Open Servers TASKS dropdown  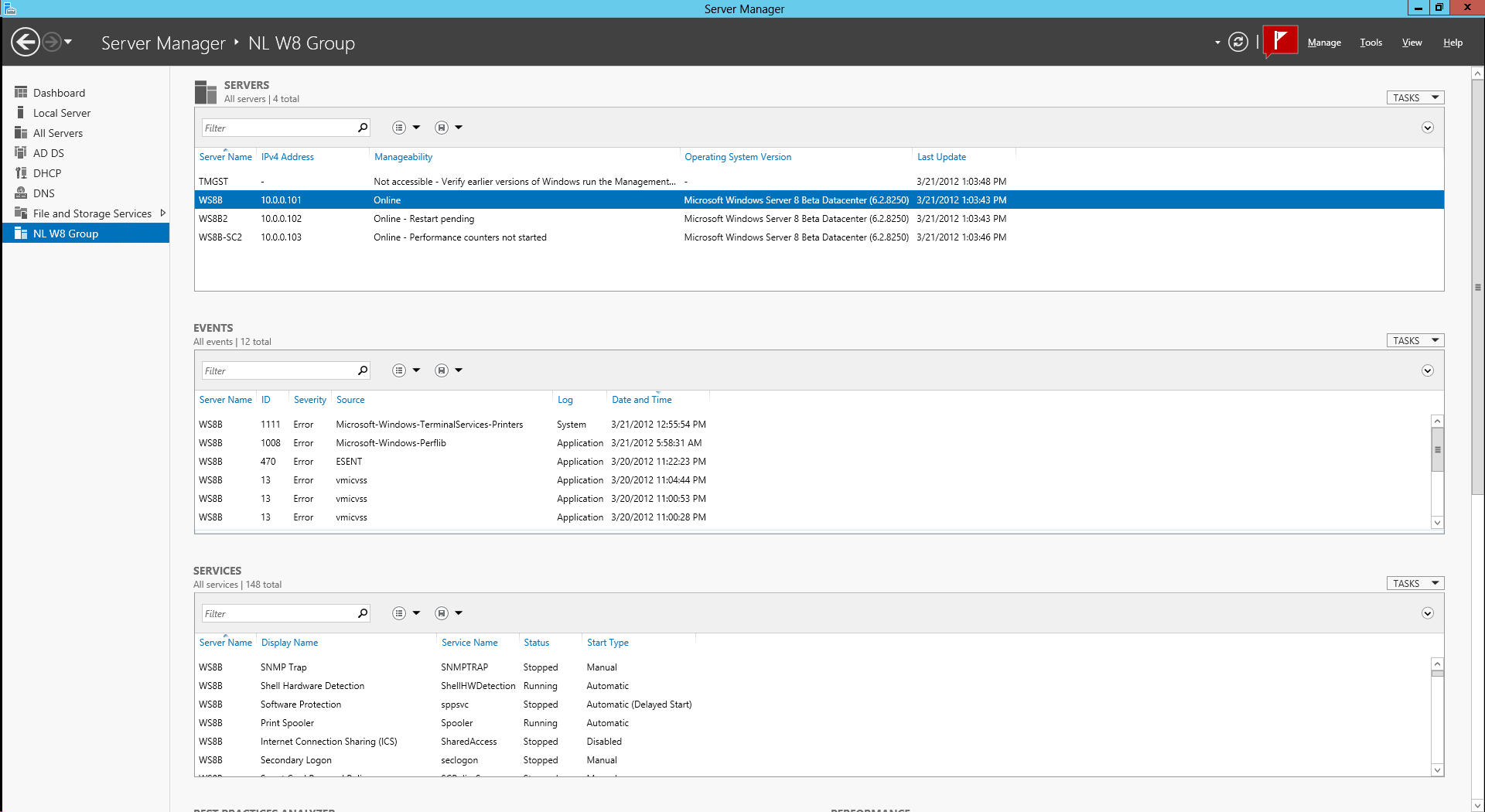[x=1415, y=97]
